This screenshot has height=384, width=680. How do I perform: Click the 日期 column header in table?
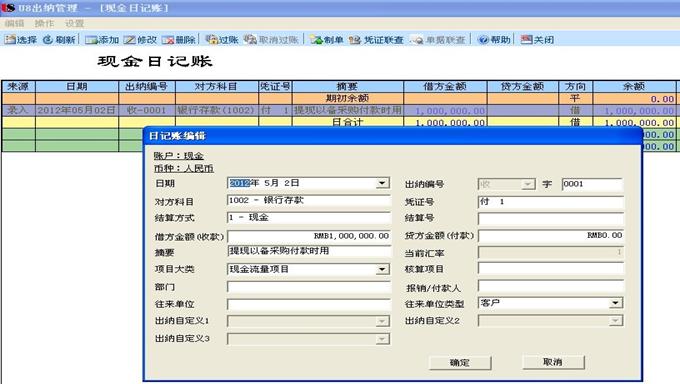[x=77, y=86]
